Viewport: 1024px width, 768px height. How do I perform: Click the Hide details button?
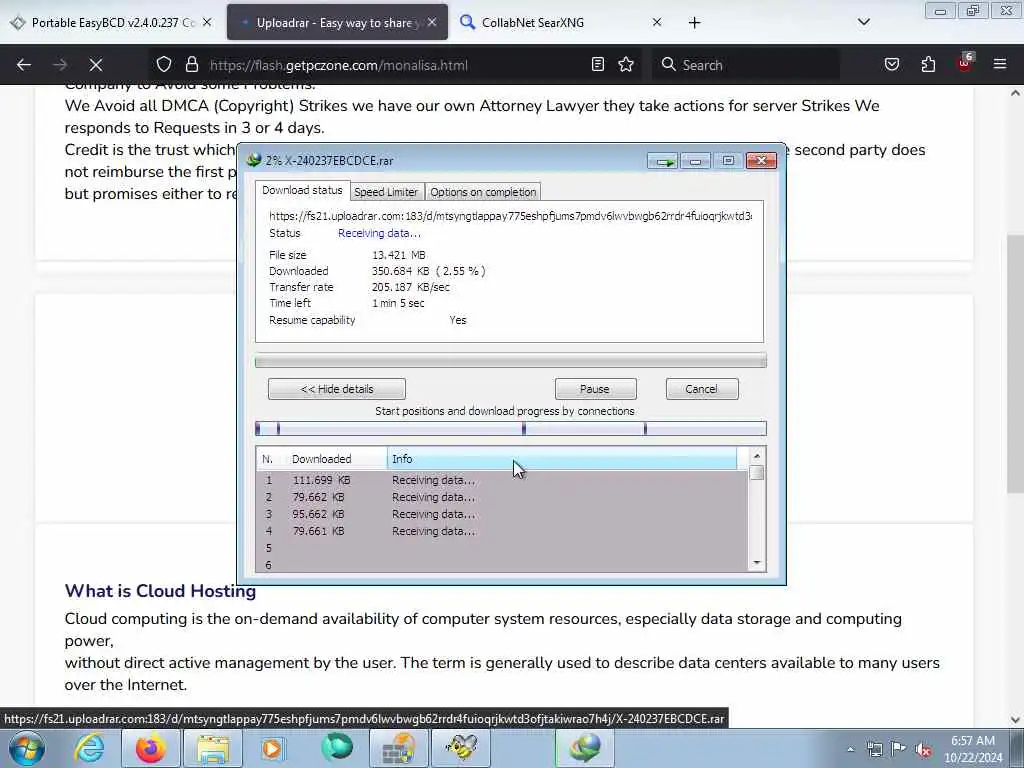pyautogui.click(x=337, y=389)
